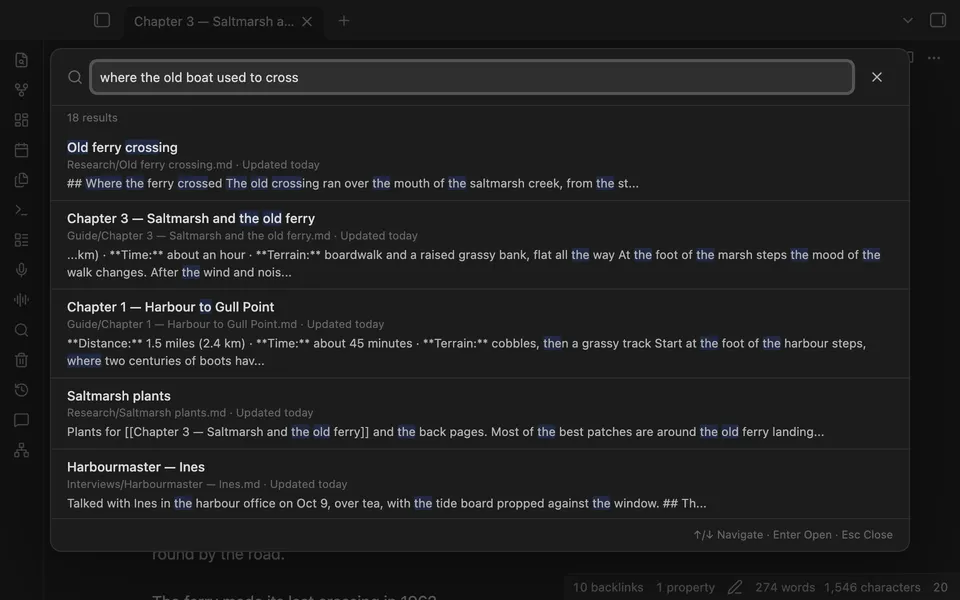Open the 'Chapter 3 — Saltmarsh and the old ferry' result
The width and height of the screenshot is (960, 600).
tap(480, 245)
